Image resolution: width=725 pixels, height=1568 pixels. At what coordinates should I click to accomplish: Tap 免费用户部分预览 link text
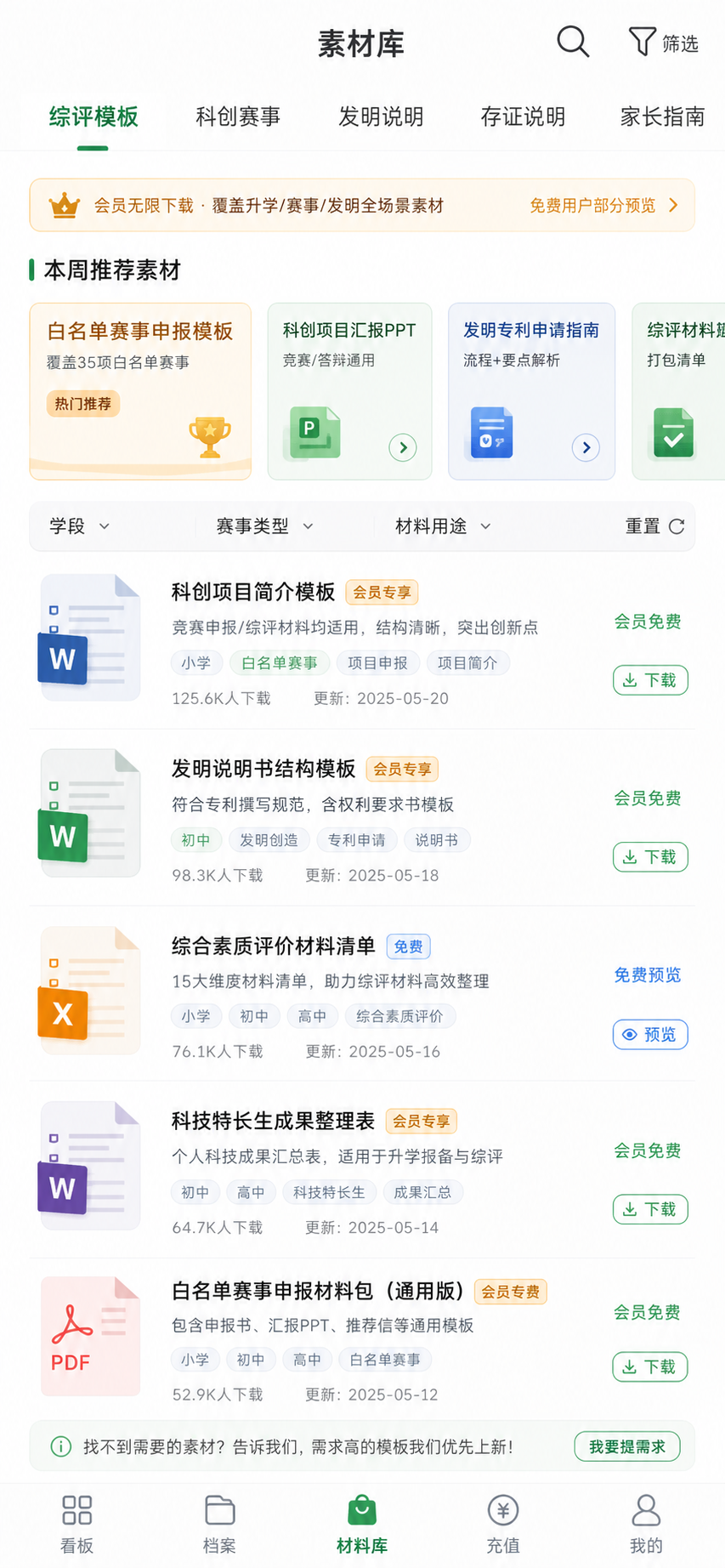pyautogui.click(x=593, y=205)
